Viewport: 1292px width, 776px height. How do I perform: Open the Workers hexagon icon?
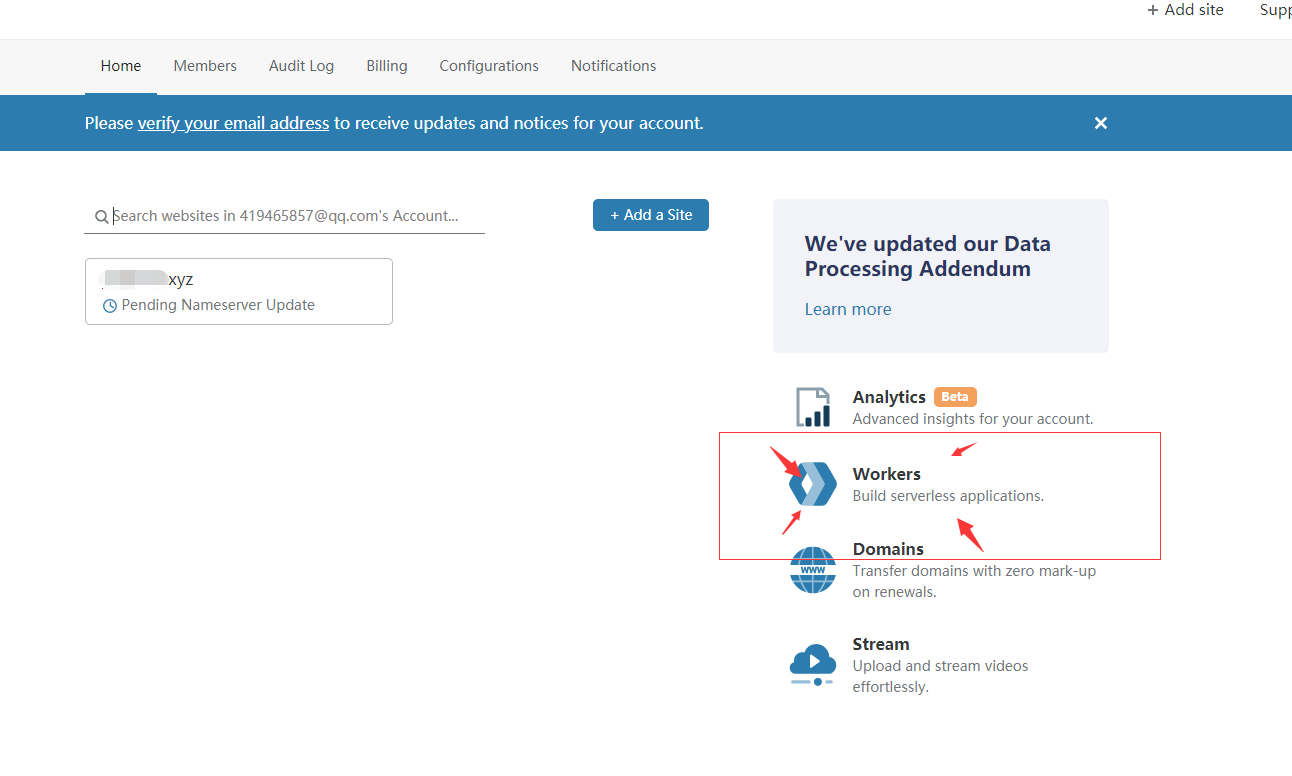812,484
